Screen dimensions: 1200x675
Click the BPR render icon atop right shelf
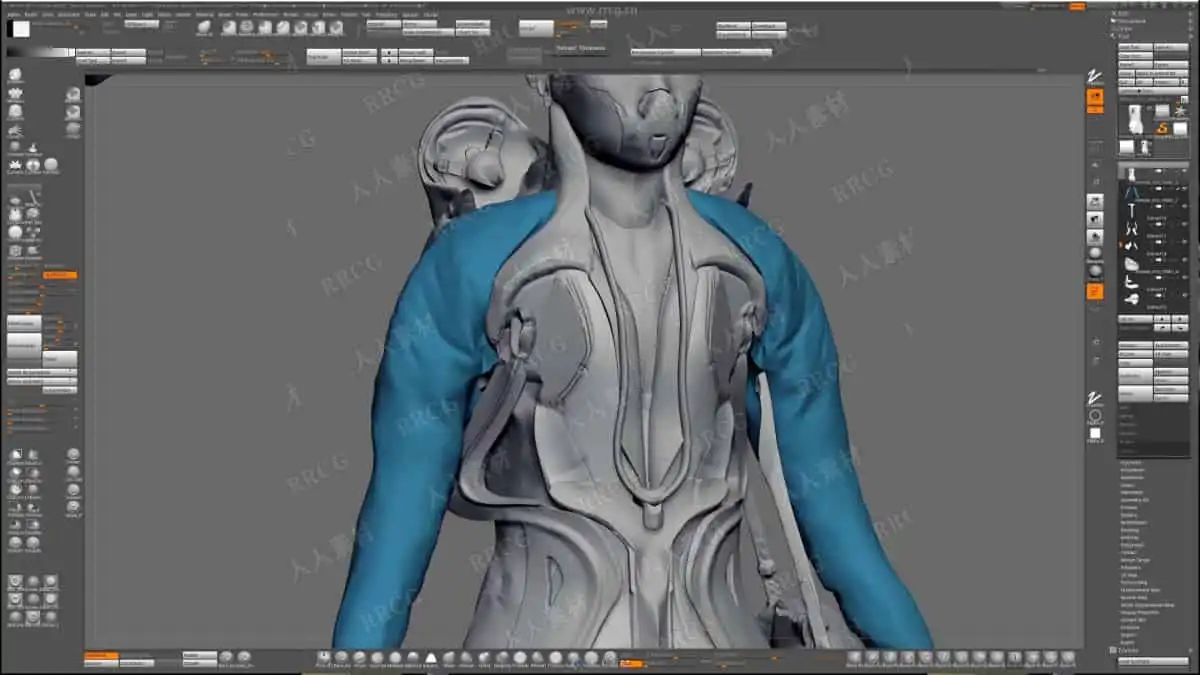point(1095,75)
